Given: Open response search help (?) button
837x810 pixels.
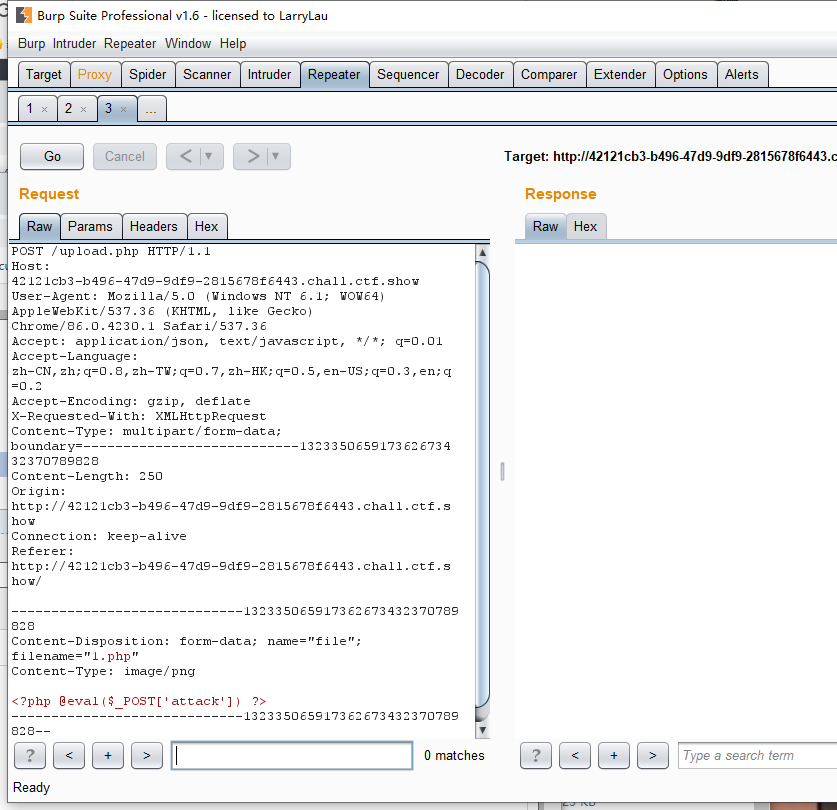Looking at the screenshot, I should click(x=536, y=756).
